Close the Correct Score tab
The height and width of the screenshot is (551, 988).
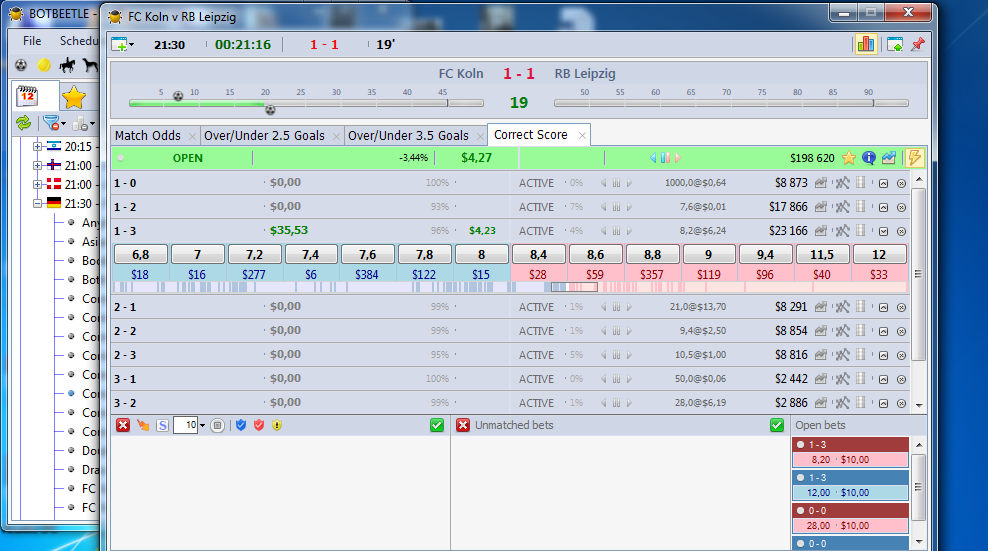pyautogui.click(x=582, y=136)
